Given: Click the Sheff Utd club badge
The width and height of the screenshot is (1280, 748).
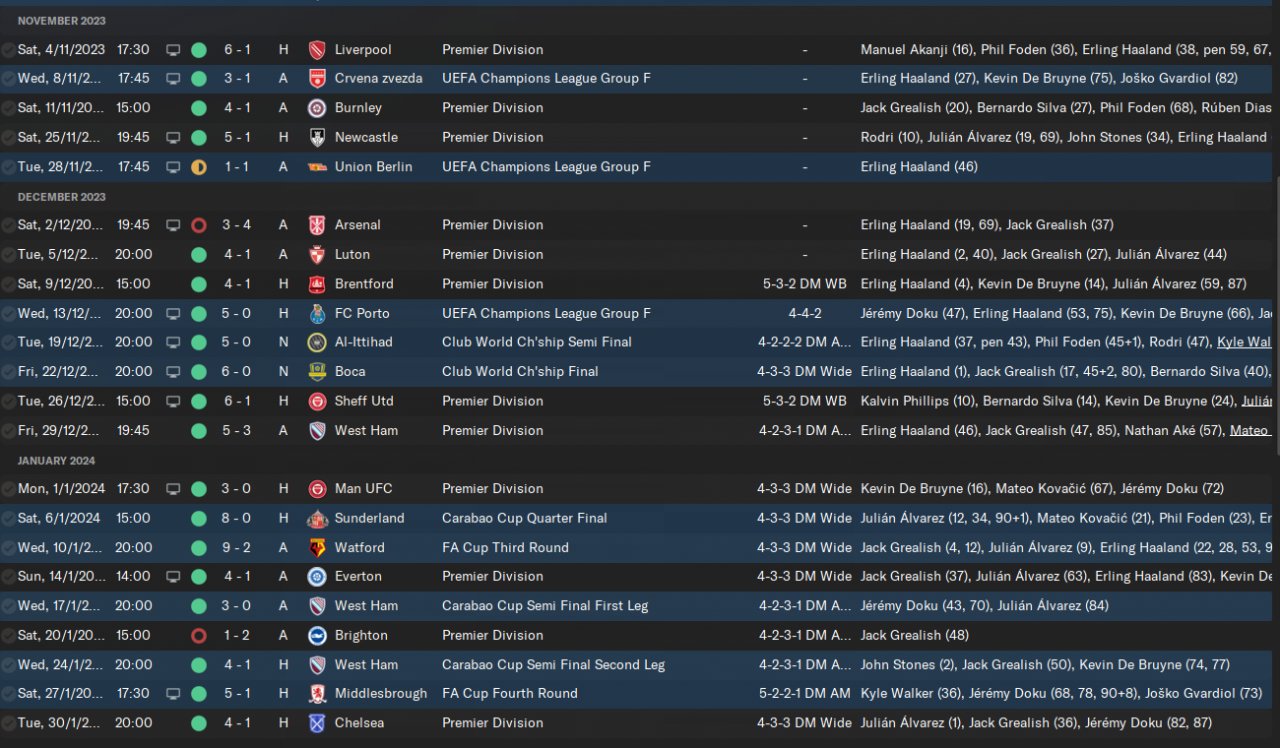Looking at the screenshot, I should click(x=317, y=401).
